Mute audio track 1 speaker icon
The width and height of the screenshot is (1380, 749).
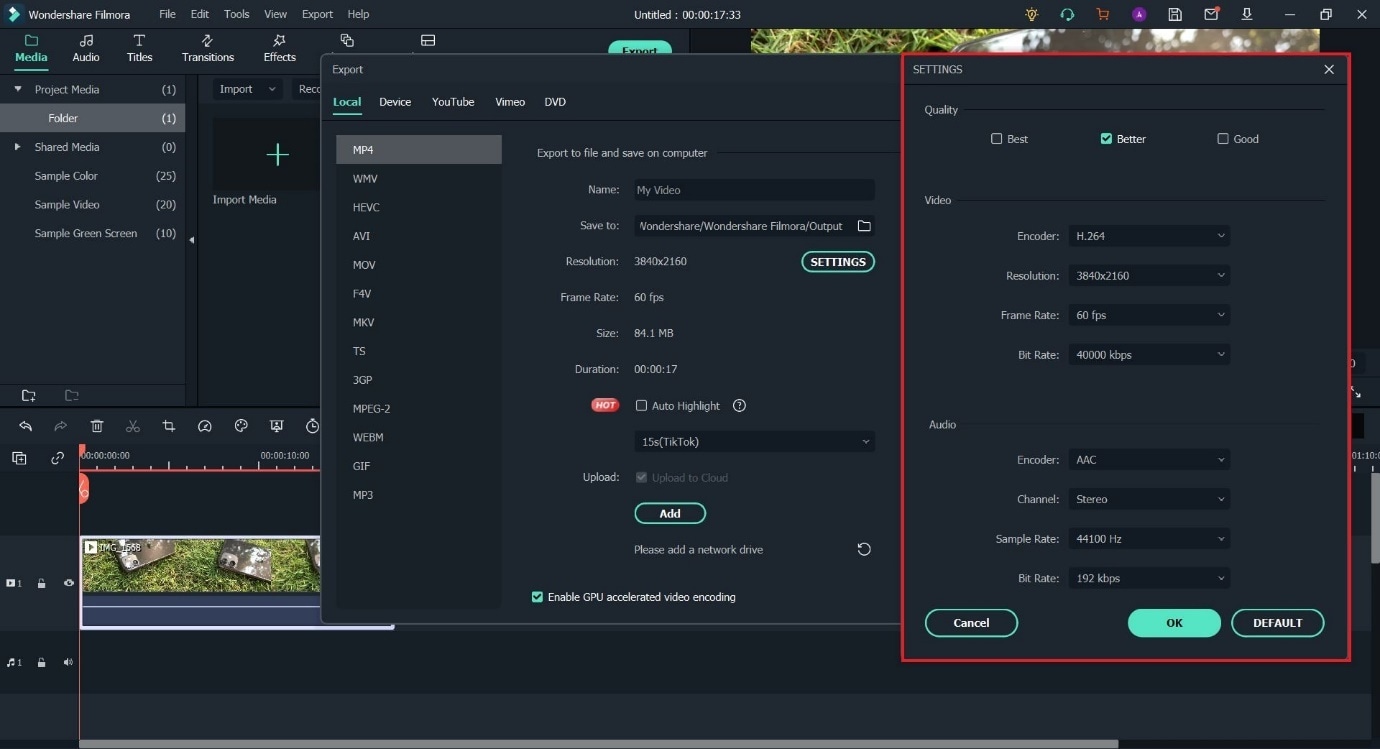point(69,662)
